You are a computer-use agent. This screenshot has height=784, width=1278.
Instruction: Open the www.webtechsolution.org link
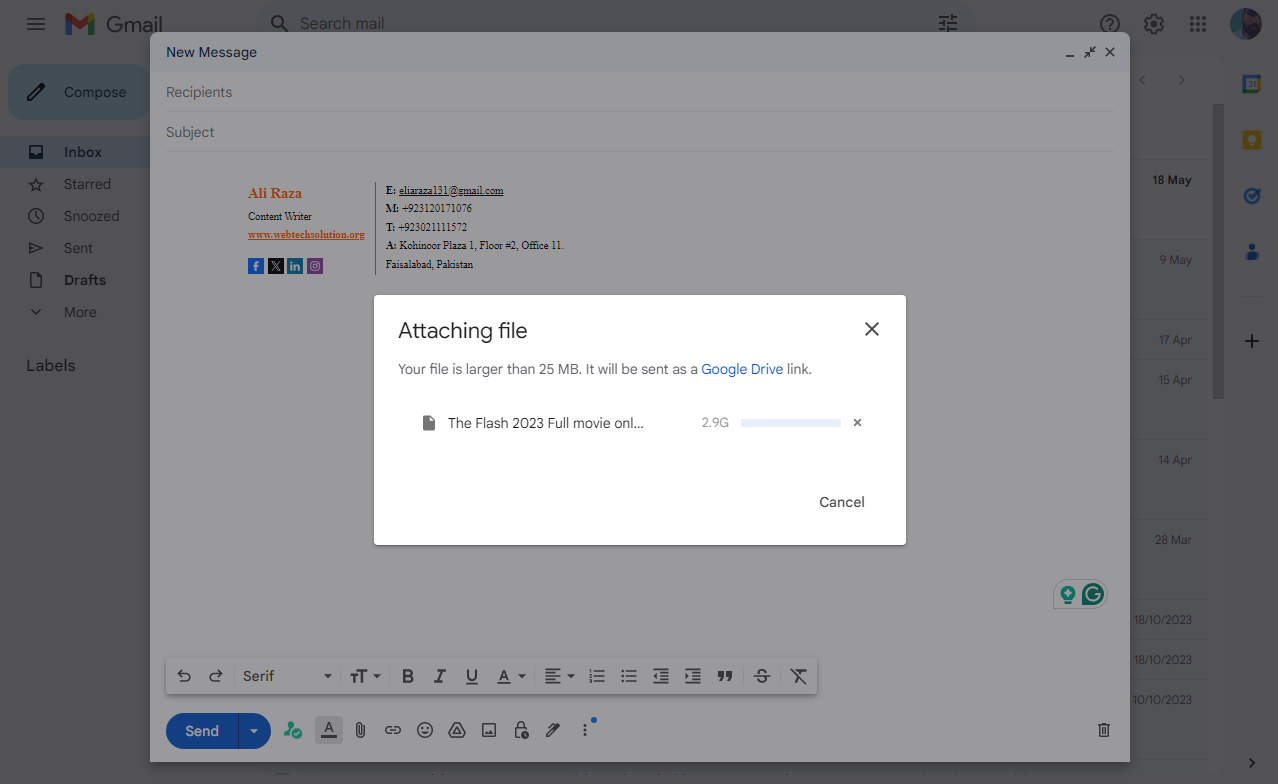tap(306, 234)
